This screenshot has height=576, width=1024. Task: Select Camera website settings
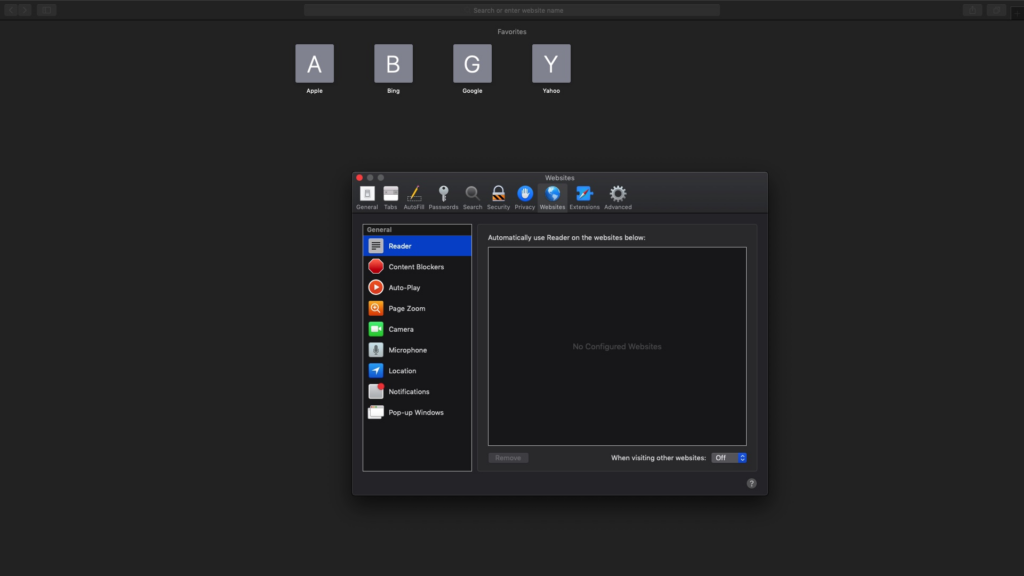[x=417, y=328]
